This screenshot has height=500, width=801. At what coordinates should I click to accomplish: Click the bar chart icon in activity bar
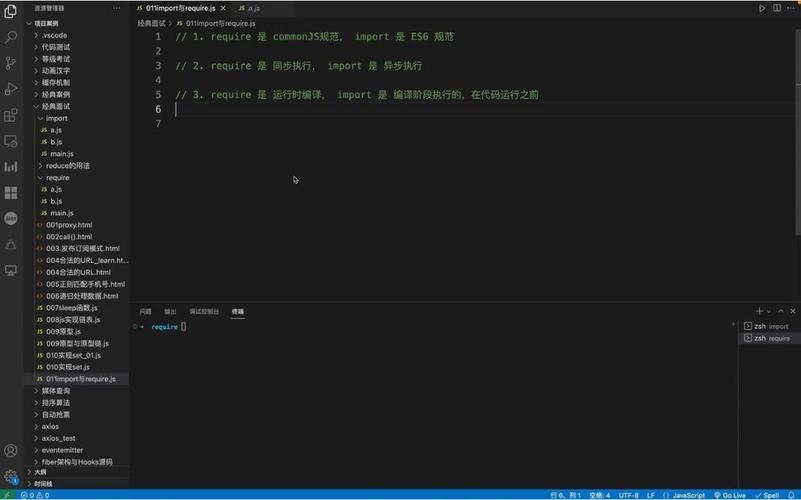pyautogui.click(x=10, y=167)
